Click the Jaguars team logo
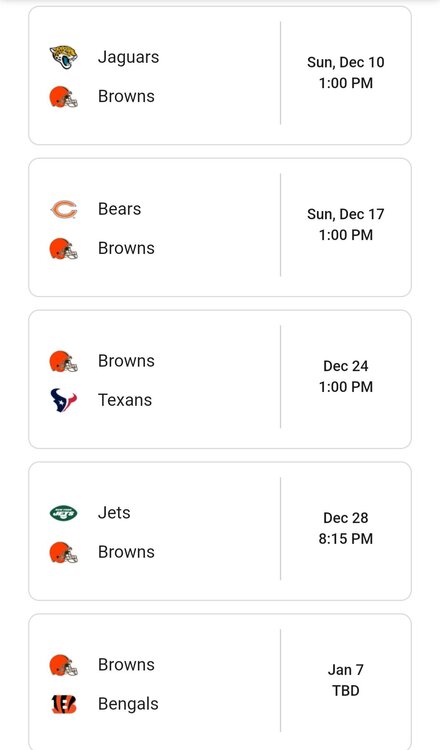This screenshot has height=750, width=440. pos(64,57)
